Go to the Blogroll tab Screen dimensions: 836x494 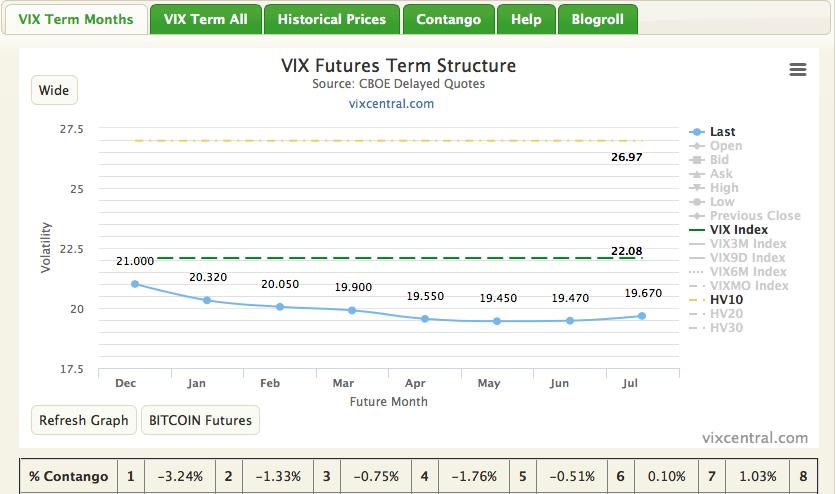pos(597,19)
